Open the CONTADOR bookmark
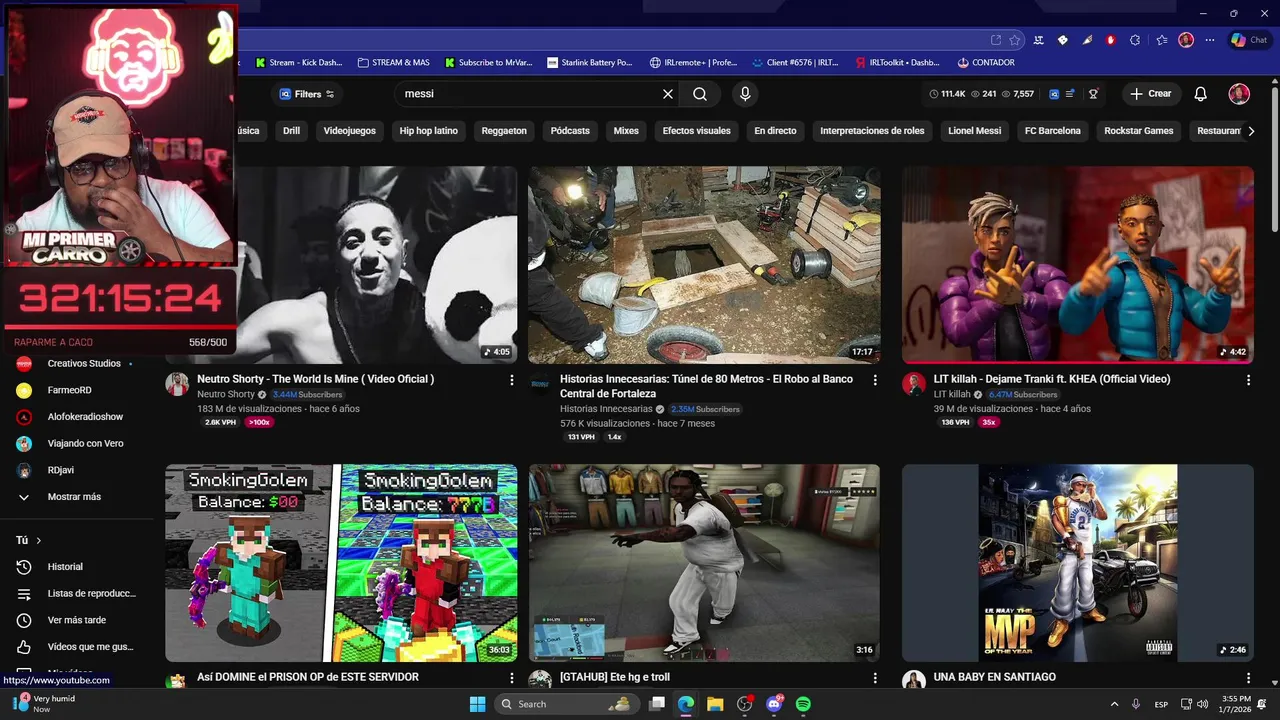This screenshot has width=1280, height=720. (x=986, y=62)
